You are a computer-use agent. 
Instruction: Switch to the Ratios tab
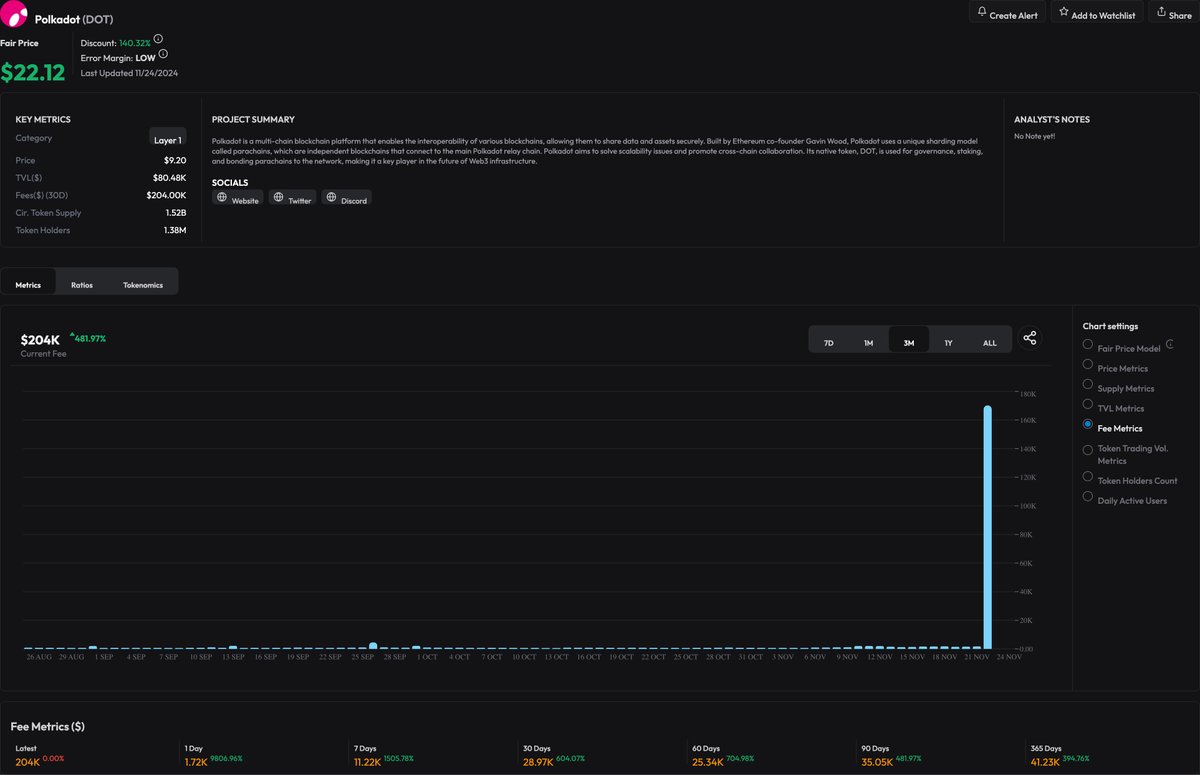pyautogui.click(x=81, y=284)
